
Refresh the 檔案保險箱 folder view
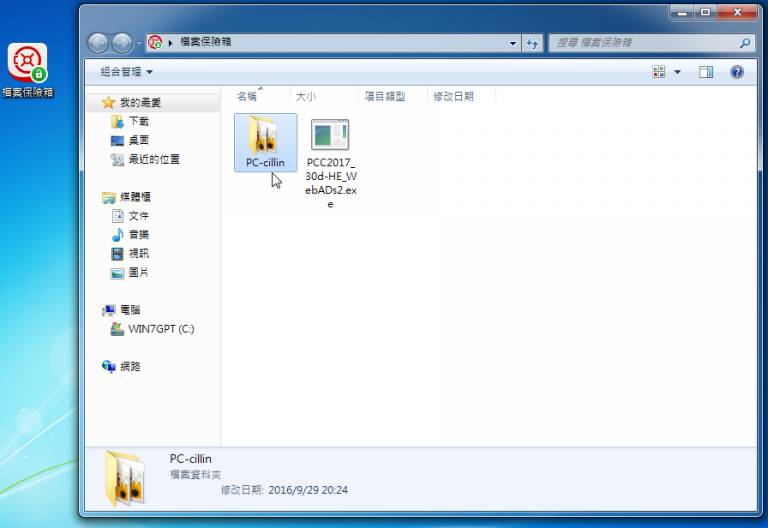(532, 43)
